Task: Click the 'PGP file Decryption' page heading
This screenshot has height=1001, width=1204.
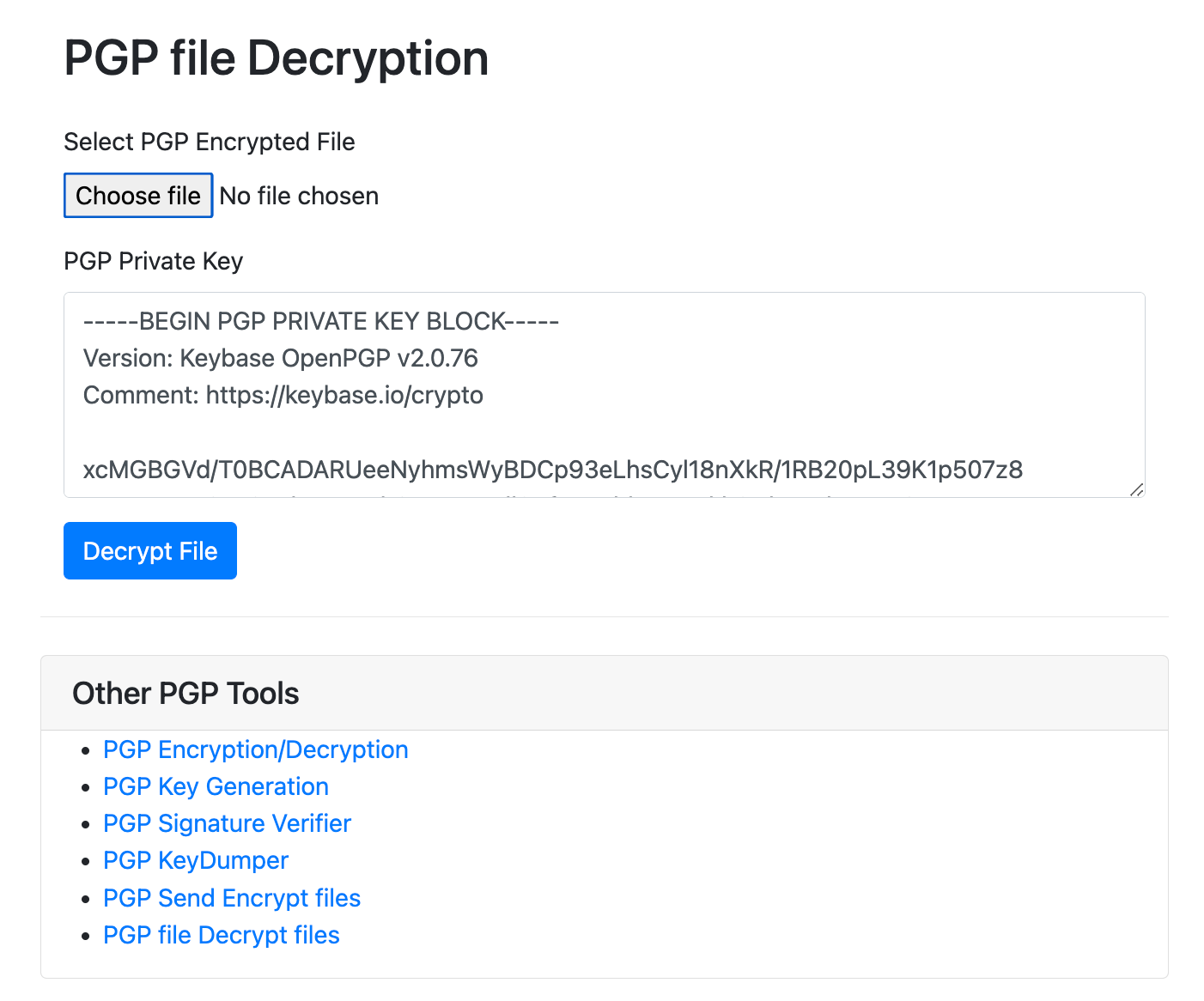Action: (x=277, y=58)
